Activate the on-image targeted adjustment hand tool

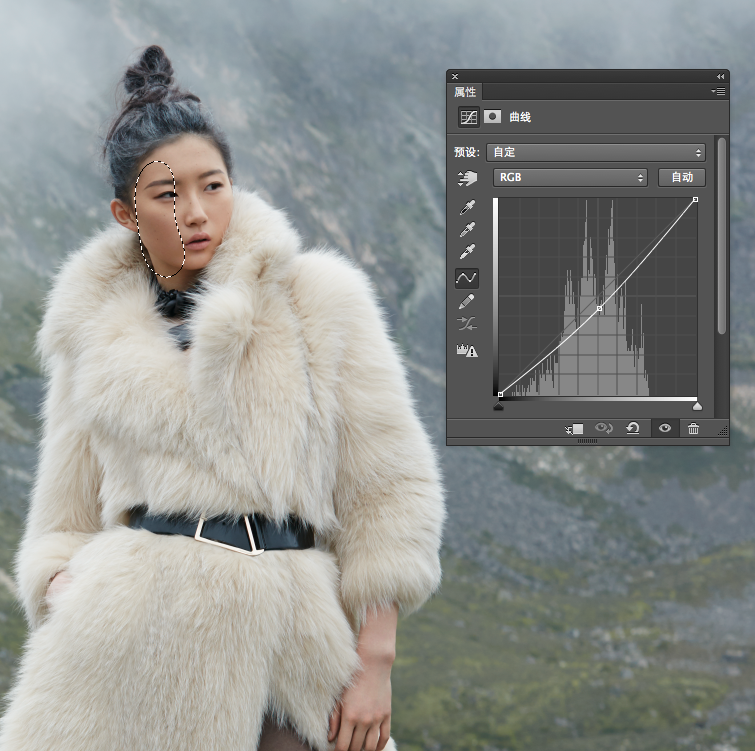click(x=467, y=178)
